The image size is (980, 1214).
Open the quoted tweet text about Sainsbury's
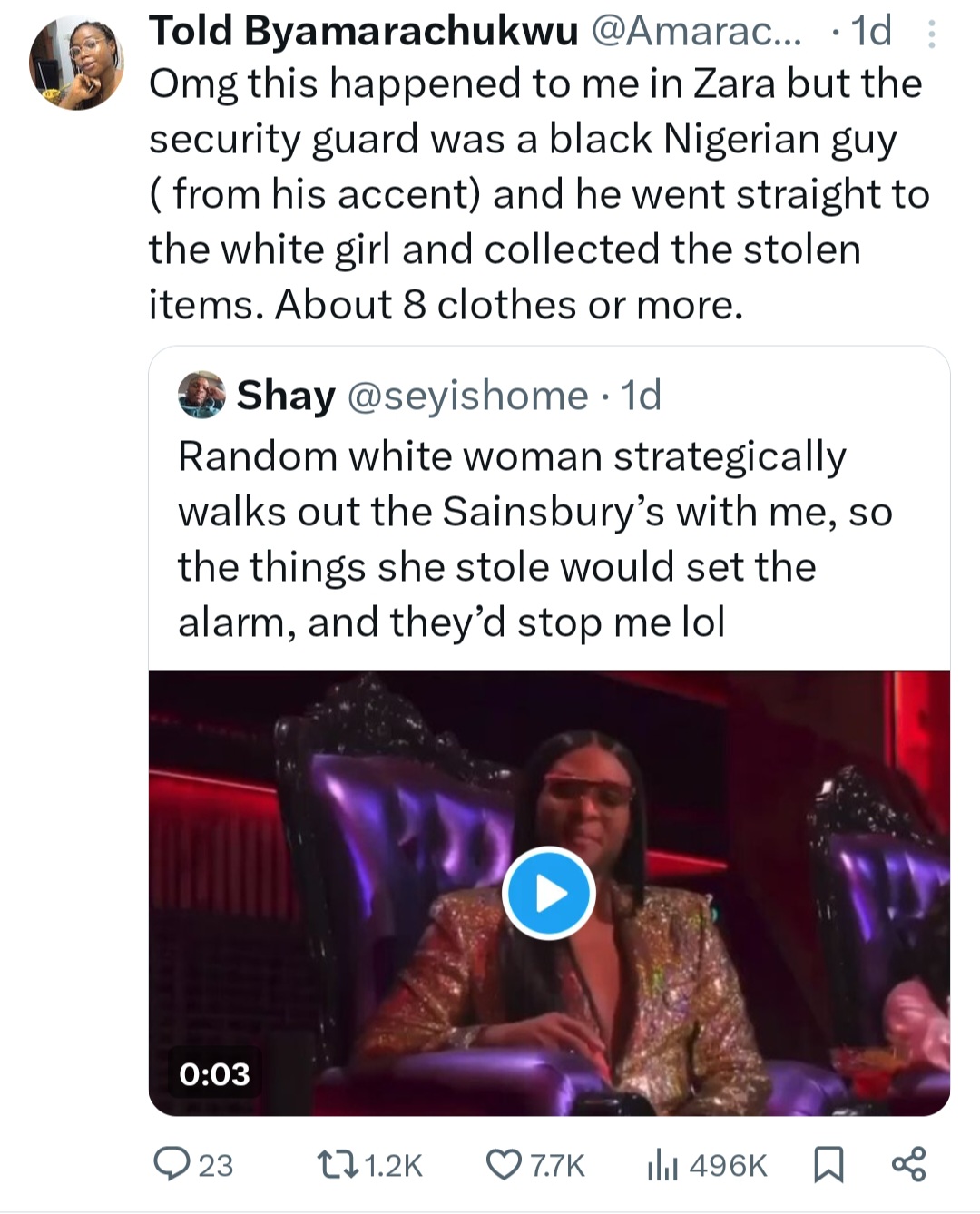[x=535, y=539]
